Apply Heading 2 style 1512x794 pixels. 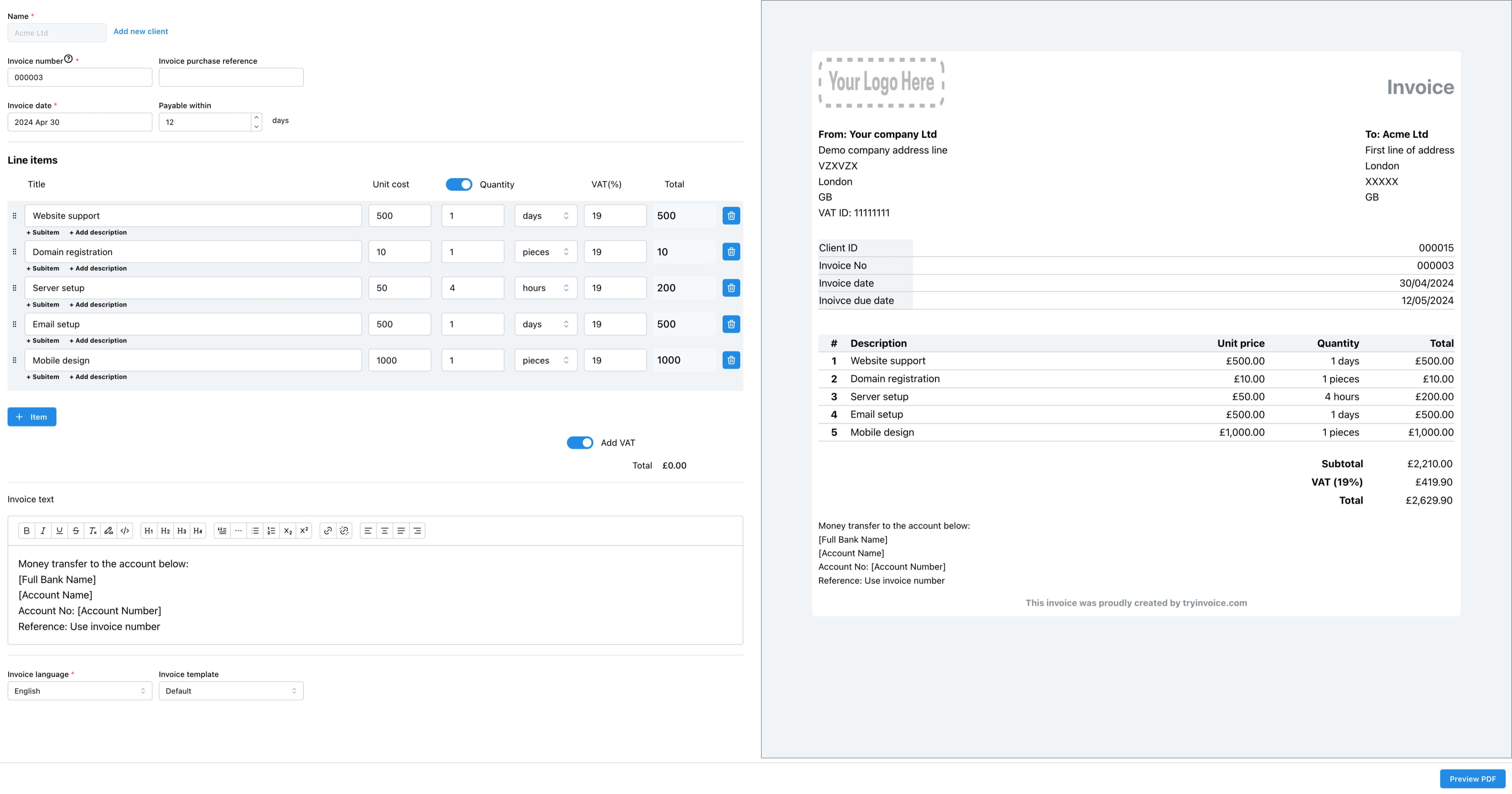[x=166, y=531]
